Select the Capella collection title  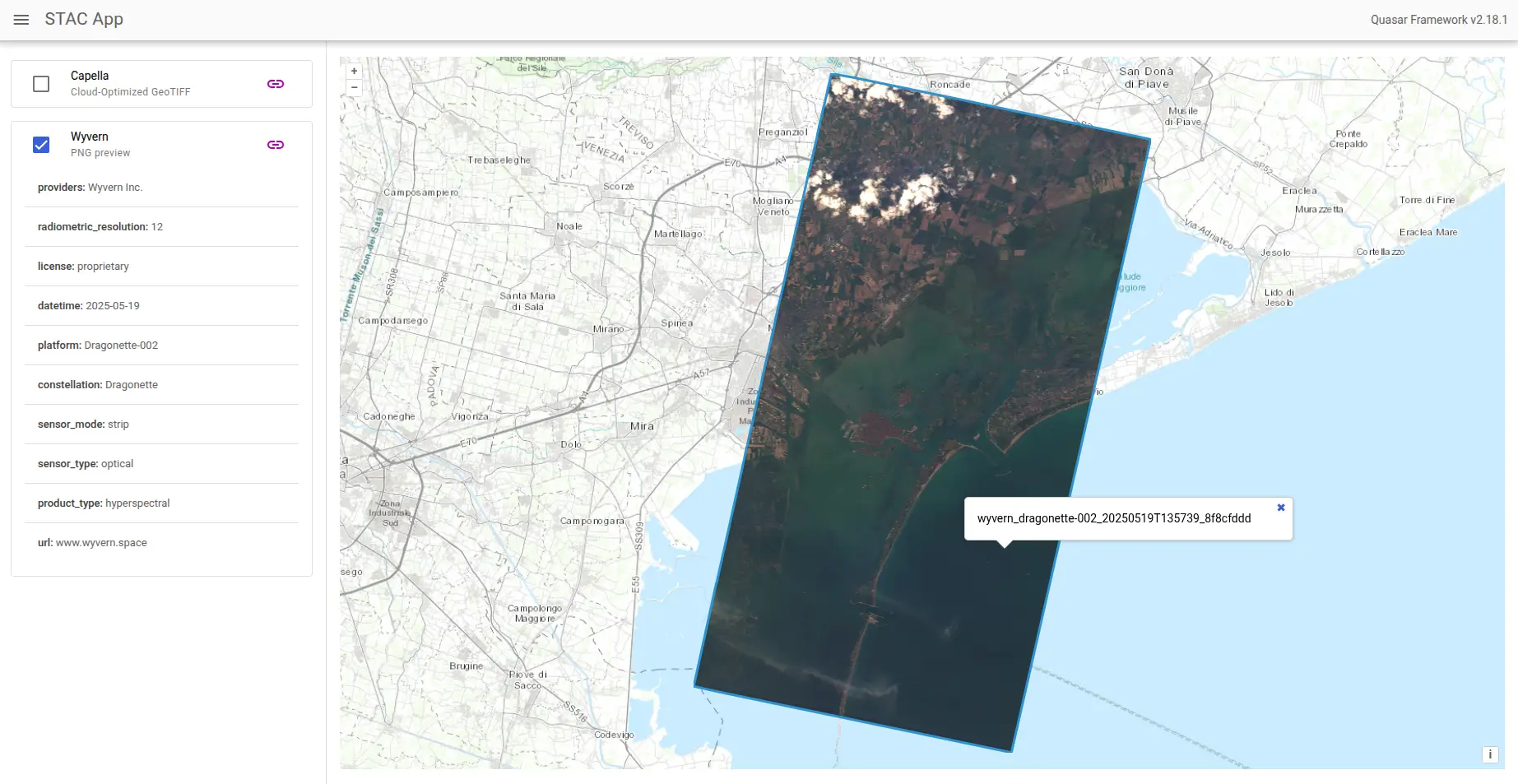pos(90,76)
